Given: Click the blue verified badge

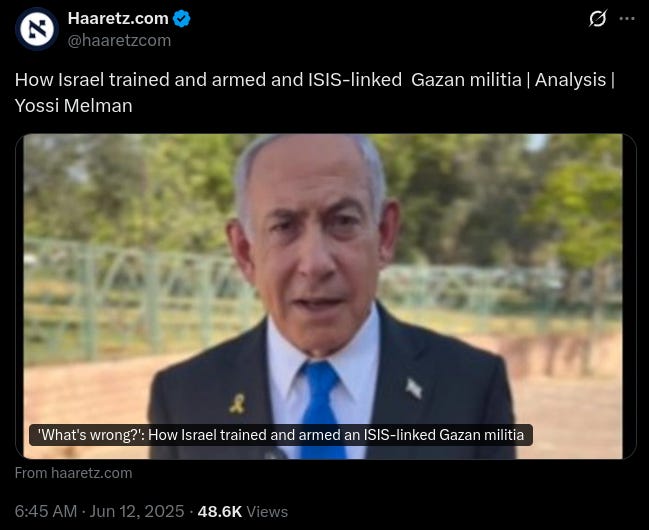Looking at the screenshot, I should 181,19.
